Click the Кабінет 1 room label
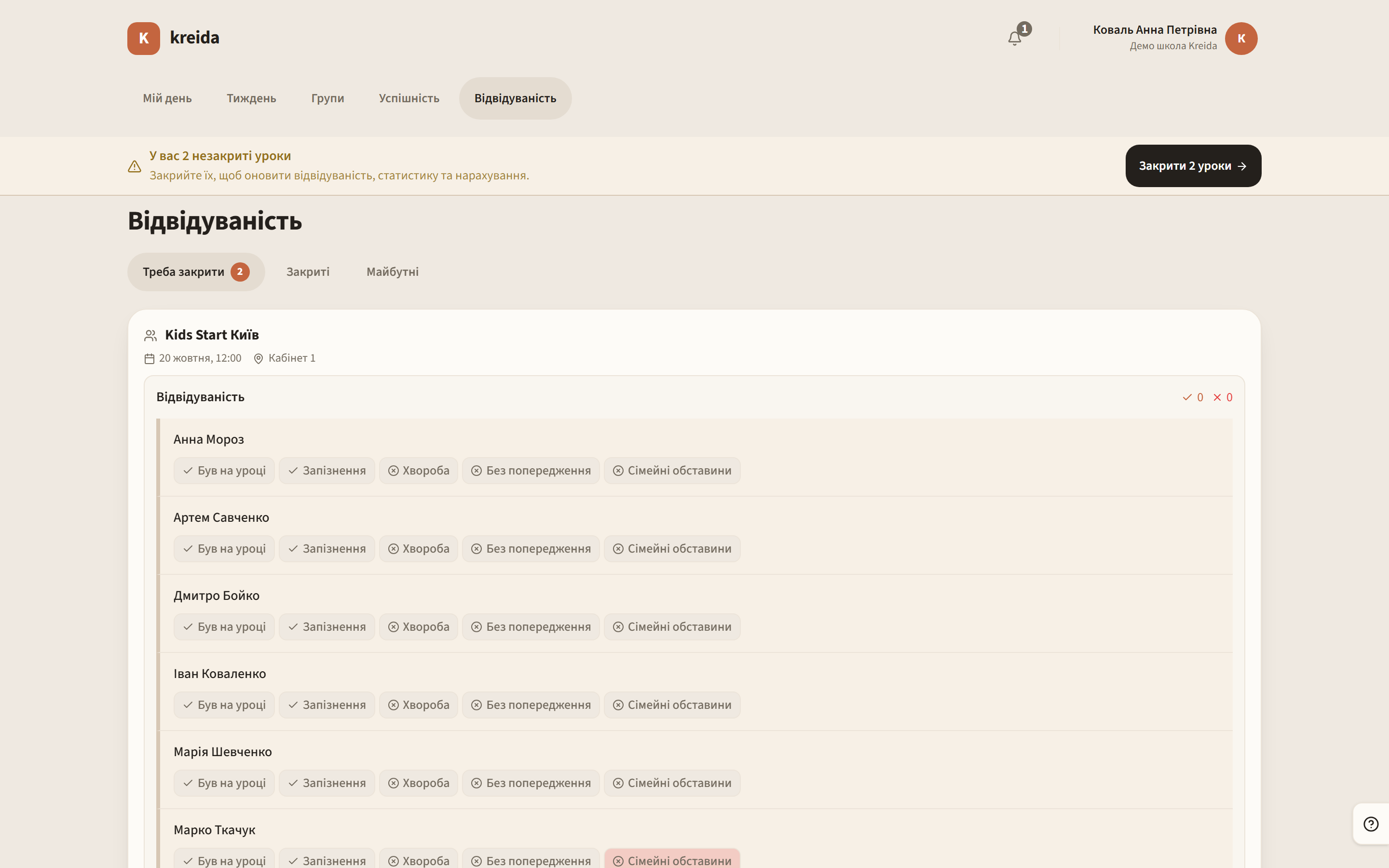The image size is (1389, 868). coord(292,358)
